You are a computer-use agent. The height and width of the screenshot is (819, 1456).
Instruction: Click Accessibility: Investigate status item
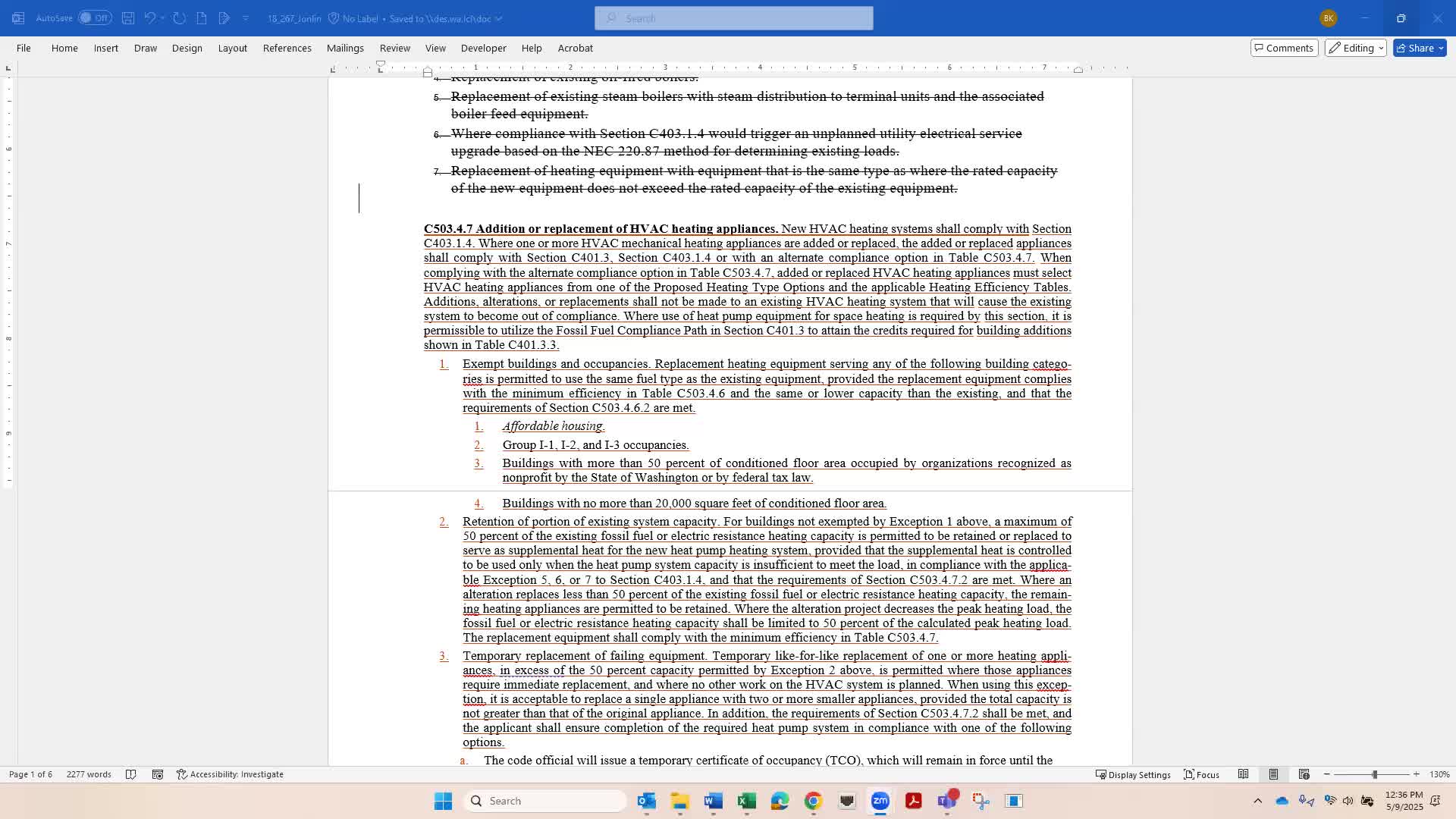point(230,774)
